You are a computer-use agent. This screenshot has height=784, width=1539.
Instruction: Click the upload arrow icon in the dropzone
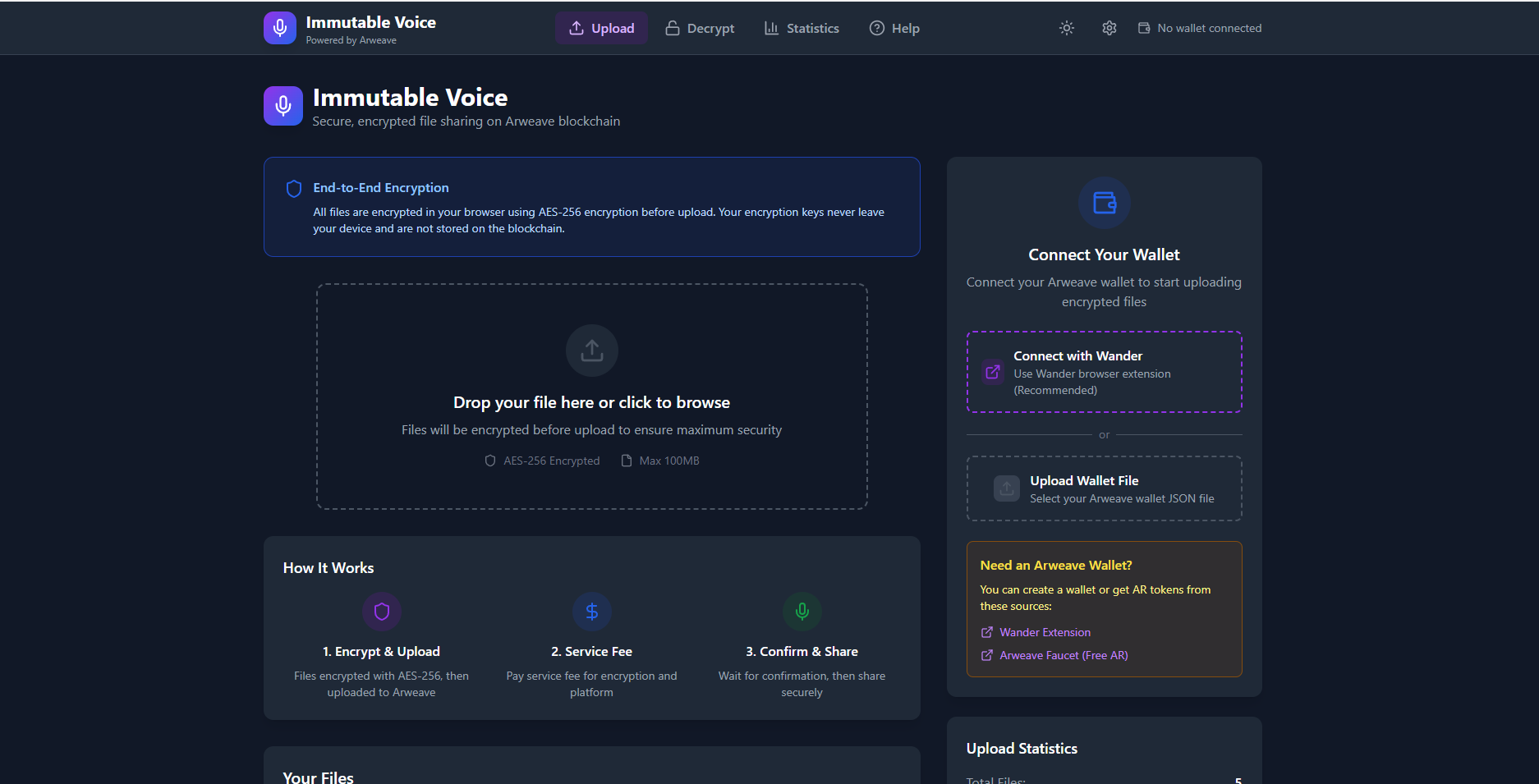point(591,350)
